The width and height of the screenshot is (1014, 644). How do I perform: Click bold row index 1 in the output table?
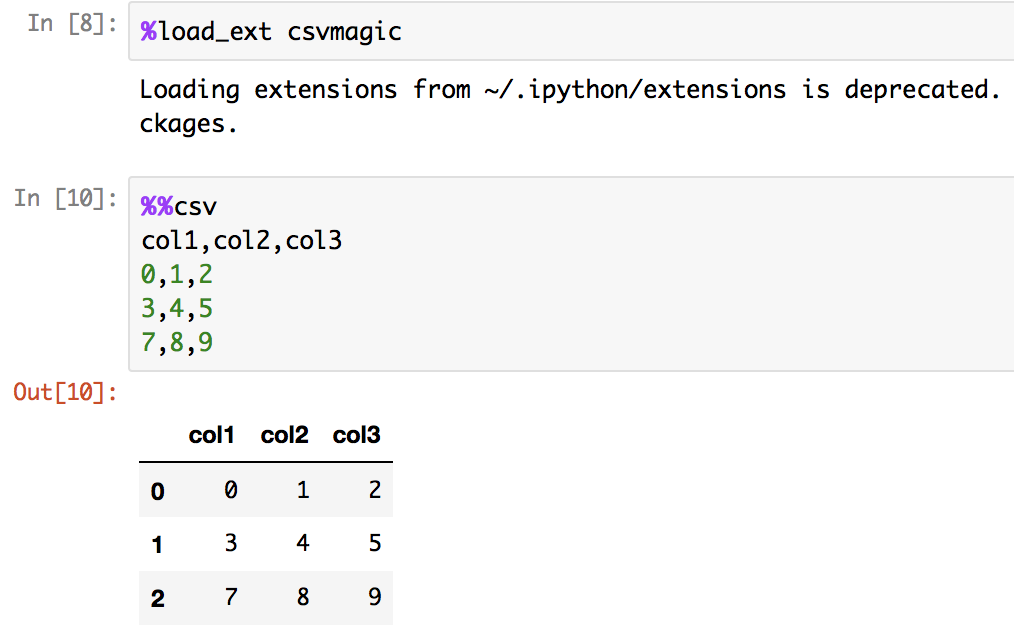point(157,545)
